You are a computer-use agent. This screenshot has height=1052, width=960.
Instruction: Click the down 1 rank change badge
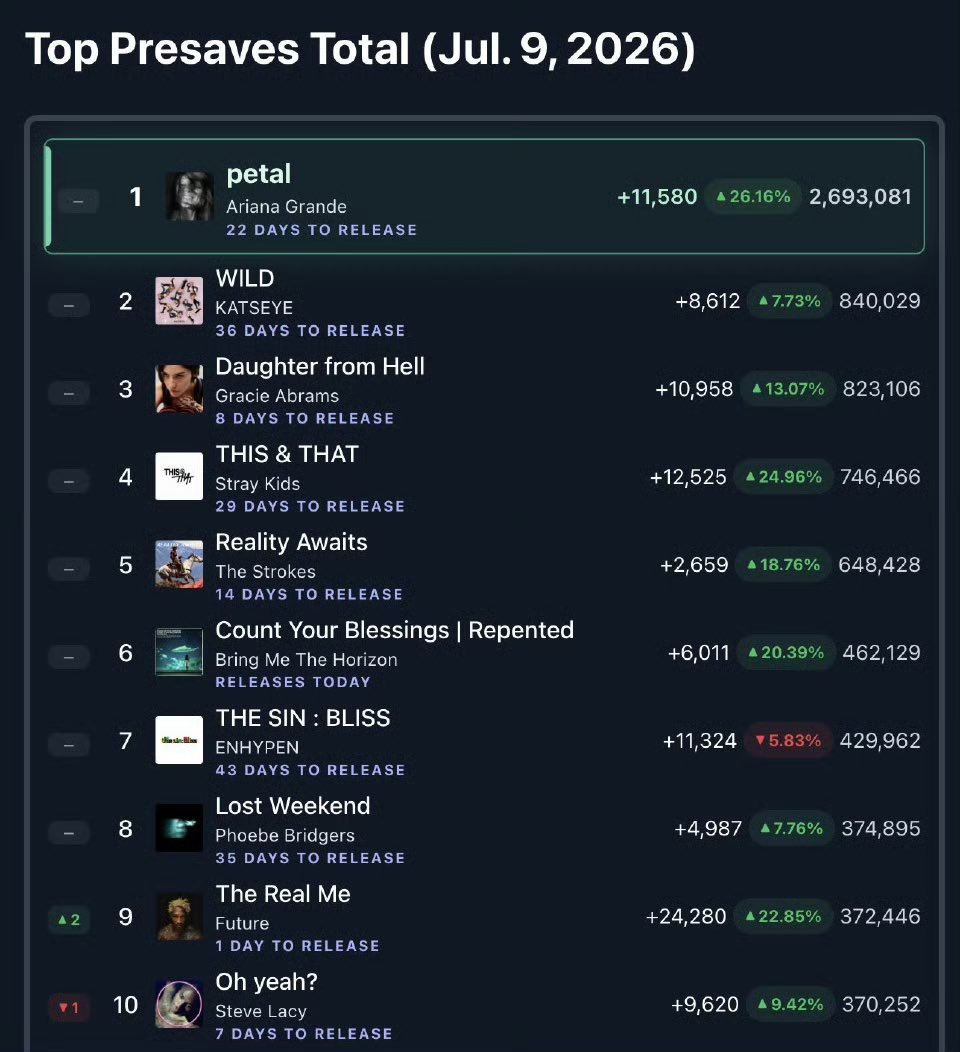click(x=69, y=1007)
